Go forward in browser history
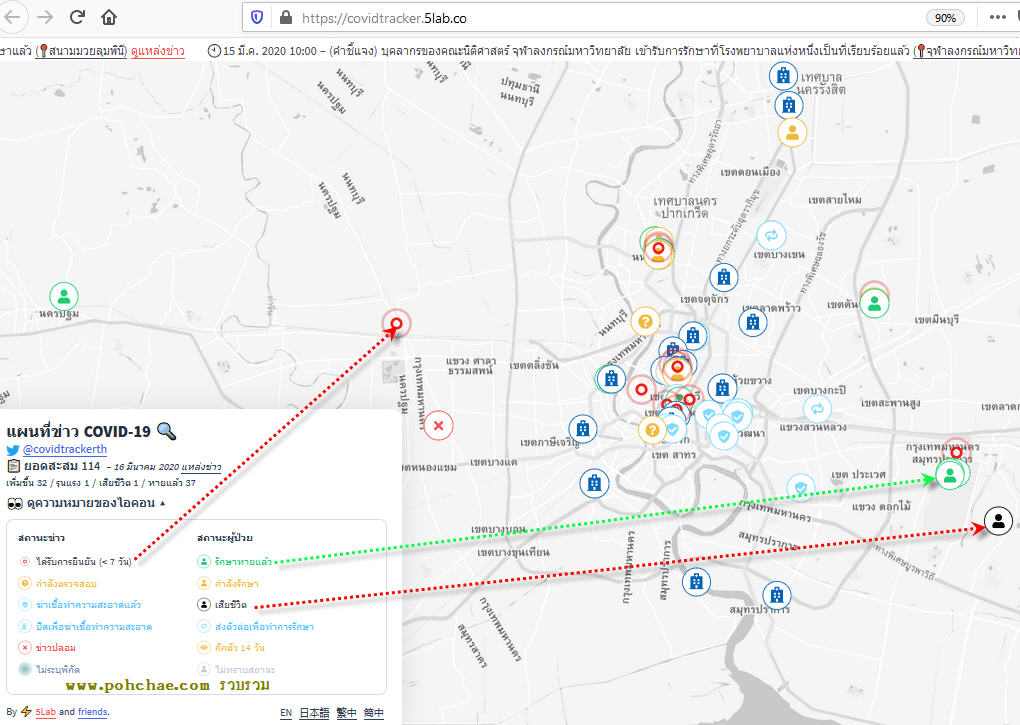This screenshot has height=725, width=1020. coord(45,18)
